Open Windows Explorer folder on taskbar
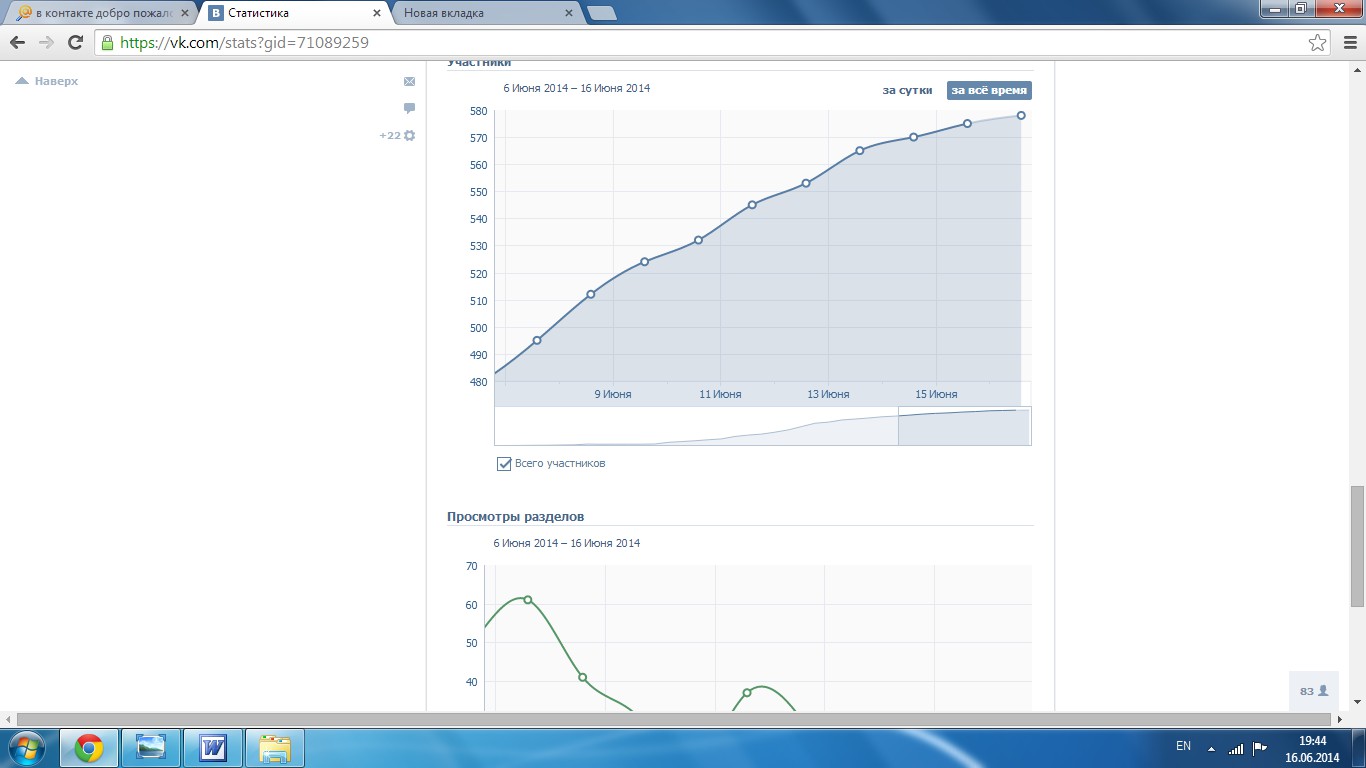 tap(275, 748)
